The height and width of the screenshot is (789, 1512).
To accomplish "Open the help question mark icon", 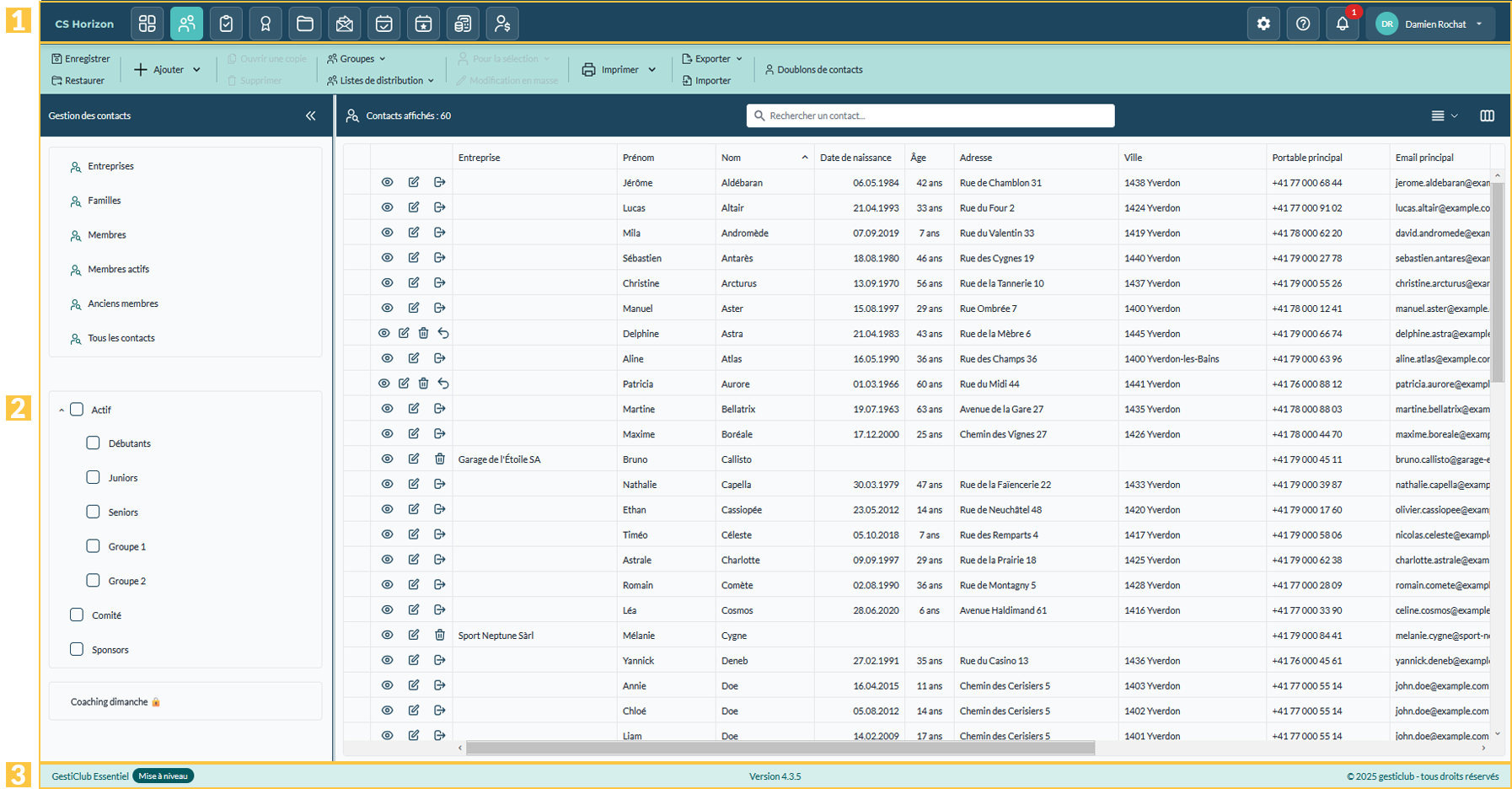I will (1303, 24).
